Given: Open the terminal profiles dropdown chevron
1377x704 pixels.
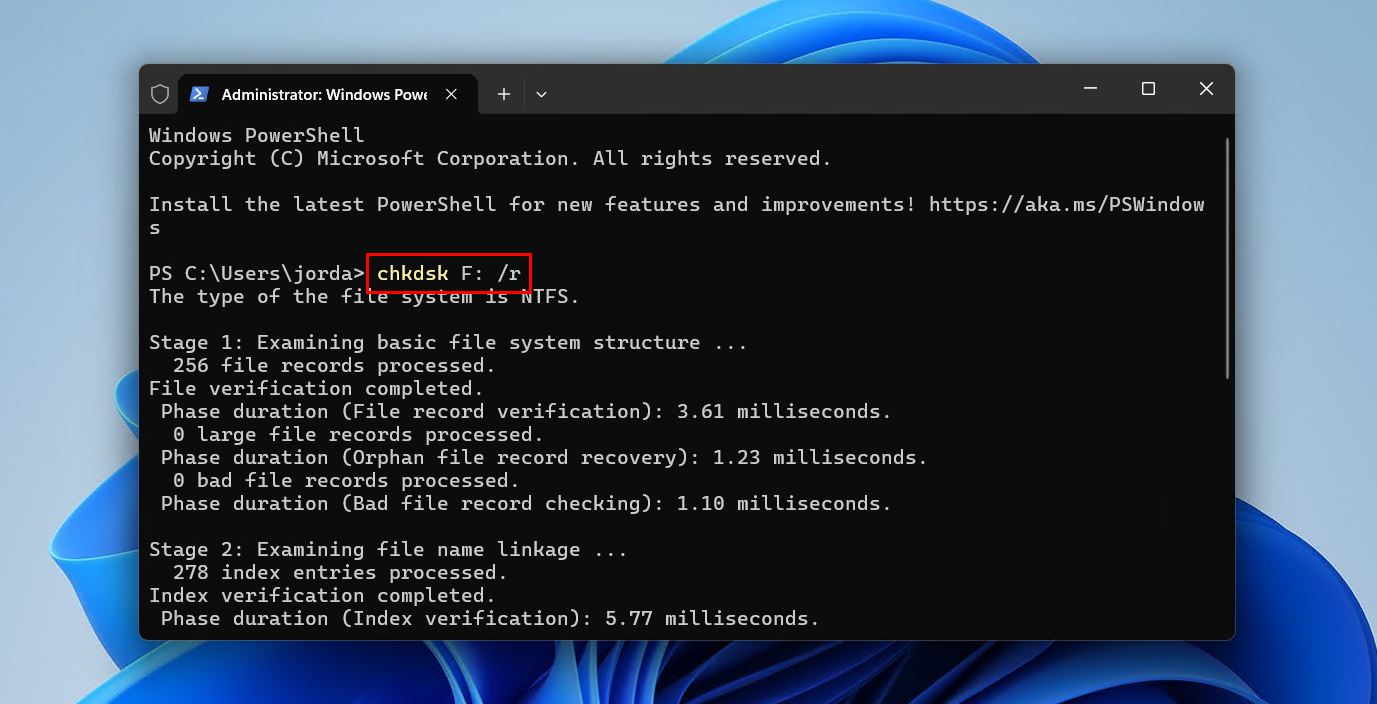Looking at the screenshot, I should [x=541, y=93].
